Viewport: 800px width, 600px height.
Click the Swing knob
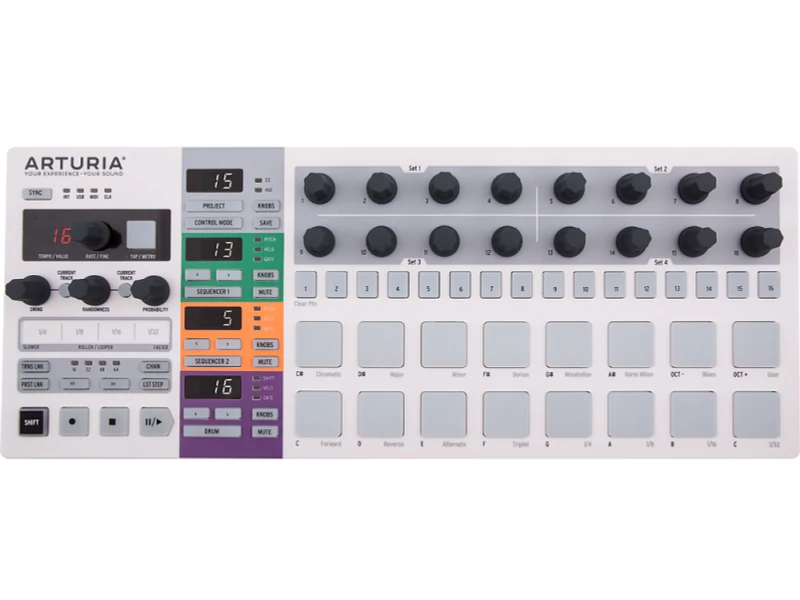tap(29, 290)
